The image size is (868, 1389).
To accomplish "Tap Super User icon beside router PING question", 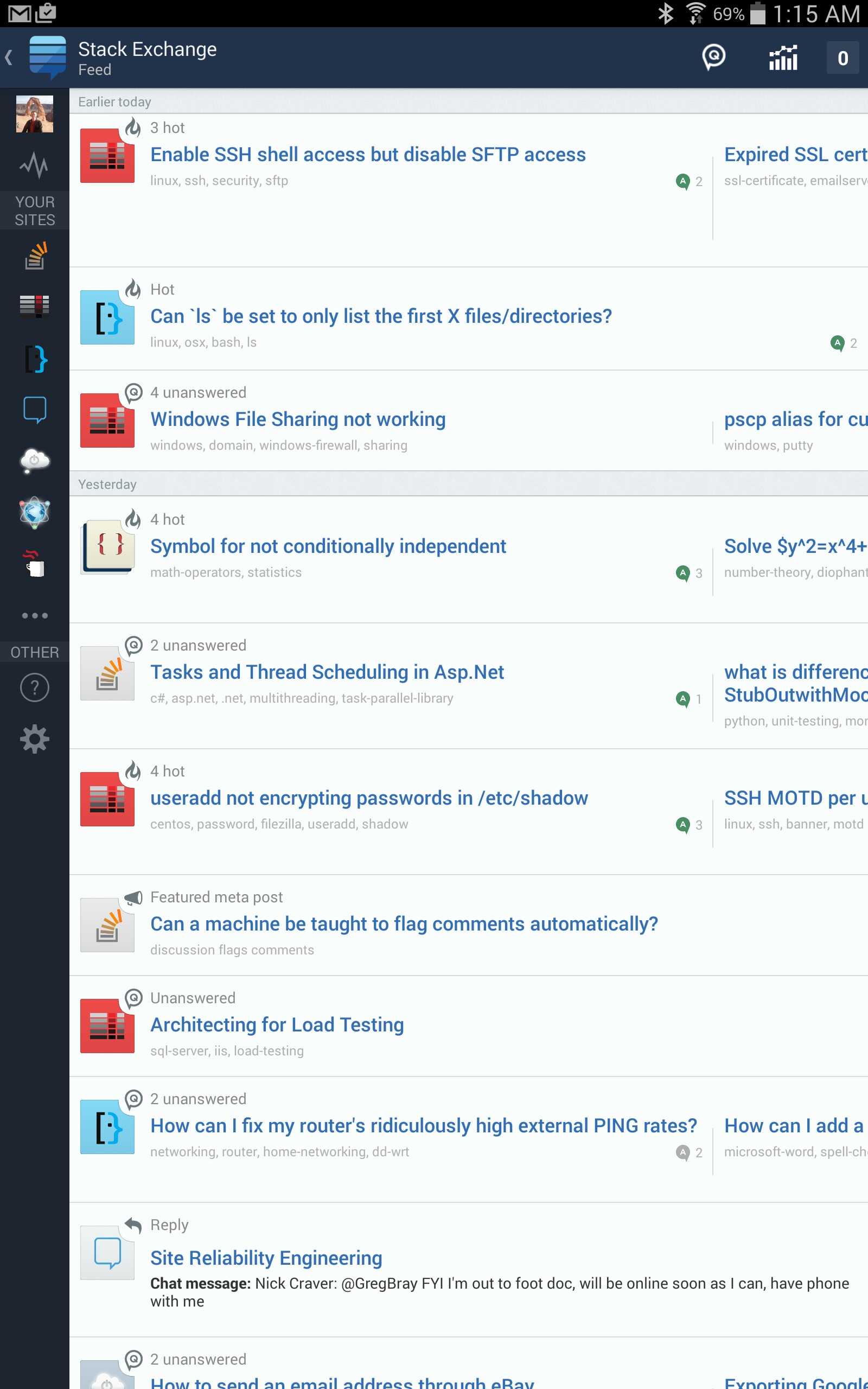I will [107, 1127].
